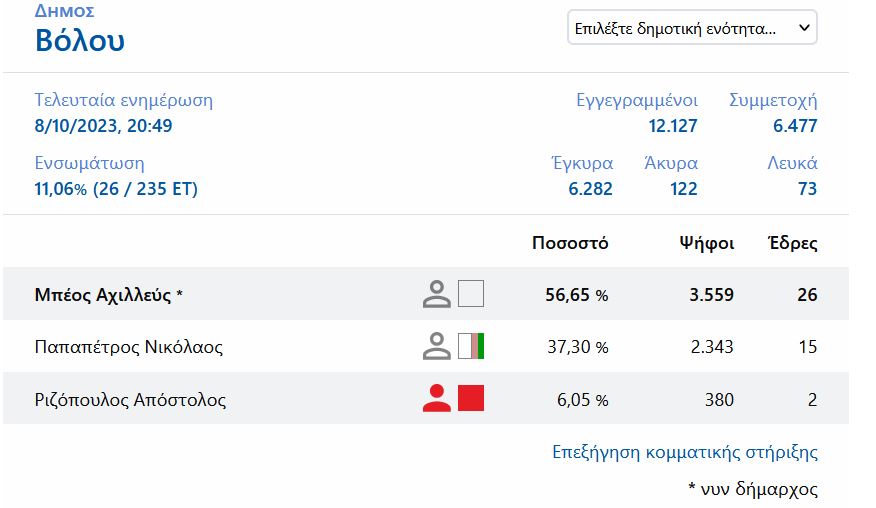Screen dimensions: 876x508
Task: Click the Εγγεγραμμένοι count 12.127
Action: pos(672,126)
